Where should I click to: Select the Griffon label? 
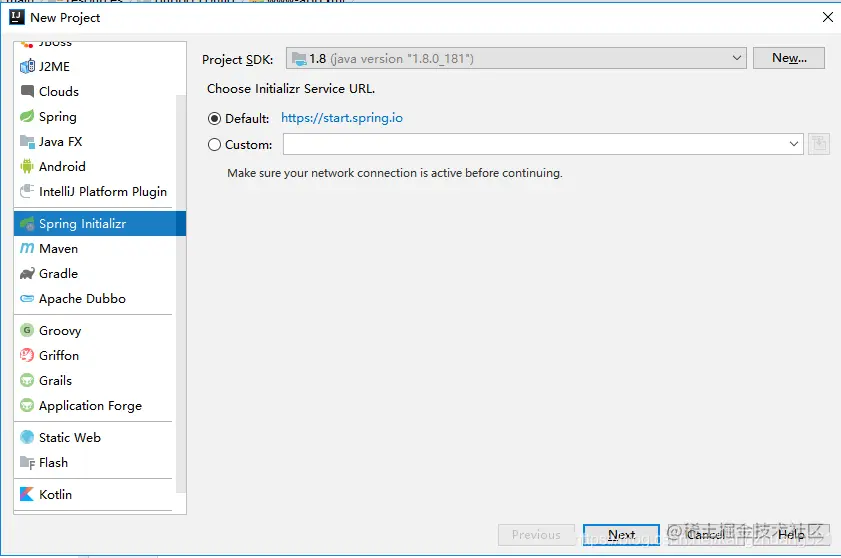click(58, 355)
